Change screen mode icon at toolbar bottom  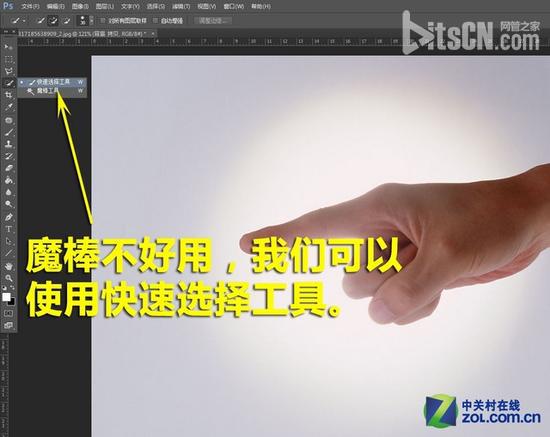(8, 325)
